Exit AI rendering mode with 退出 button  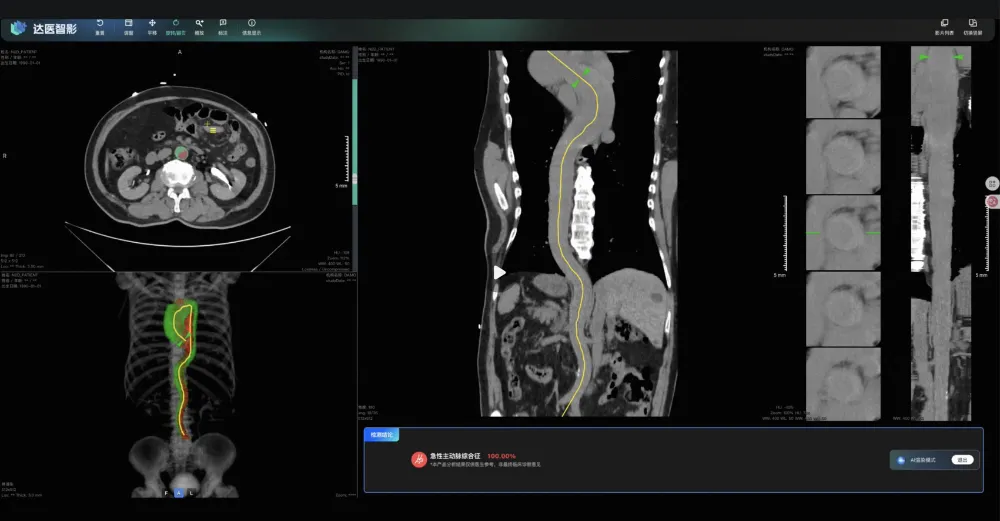[962, 460]
